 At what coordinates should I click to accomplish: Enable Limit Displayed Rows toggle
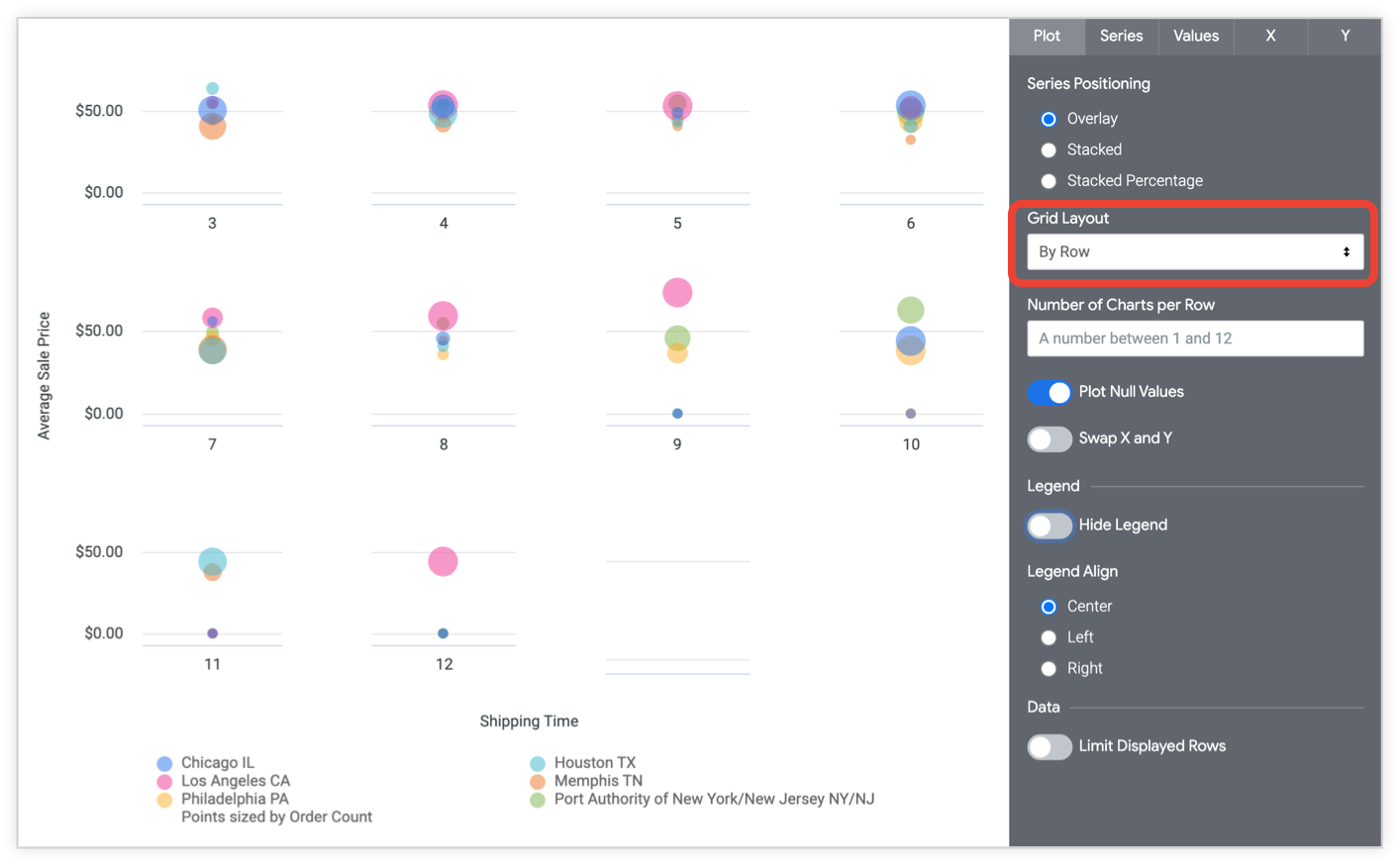(1050, 746)
